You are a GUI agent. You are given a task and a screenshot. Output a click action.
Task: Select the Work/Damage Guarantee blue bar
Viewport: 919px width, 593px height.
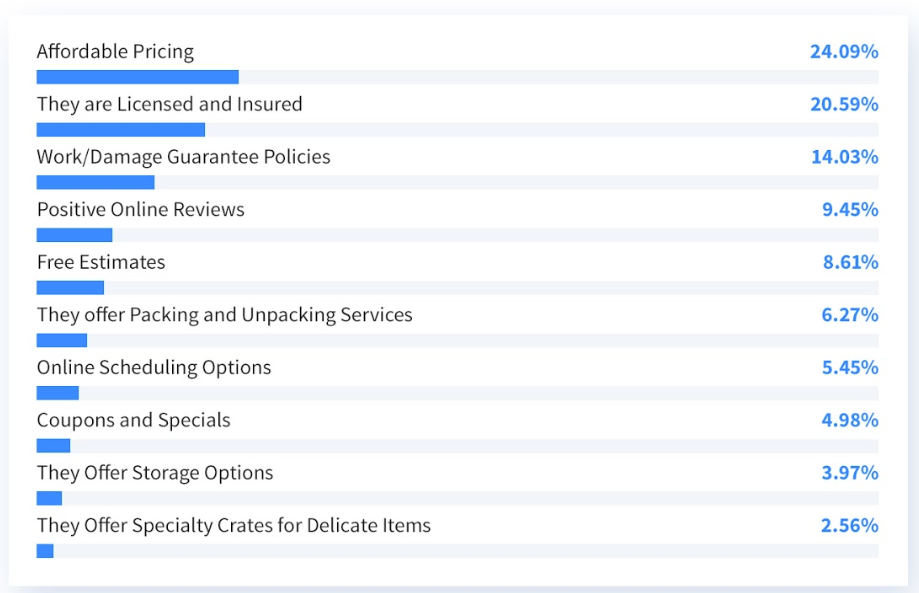(96, 182)
